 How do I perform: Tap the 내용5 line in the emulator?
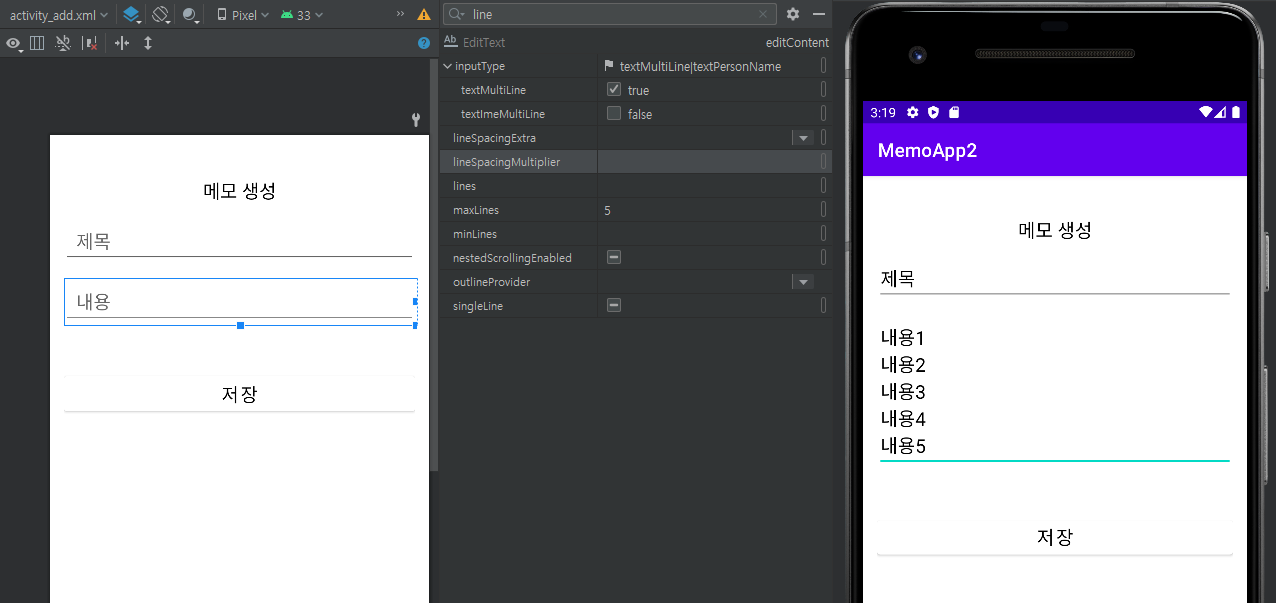click(x=903, y=446)
